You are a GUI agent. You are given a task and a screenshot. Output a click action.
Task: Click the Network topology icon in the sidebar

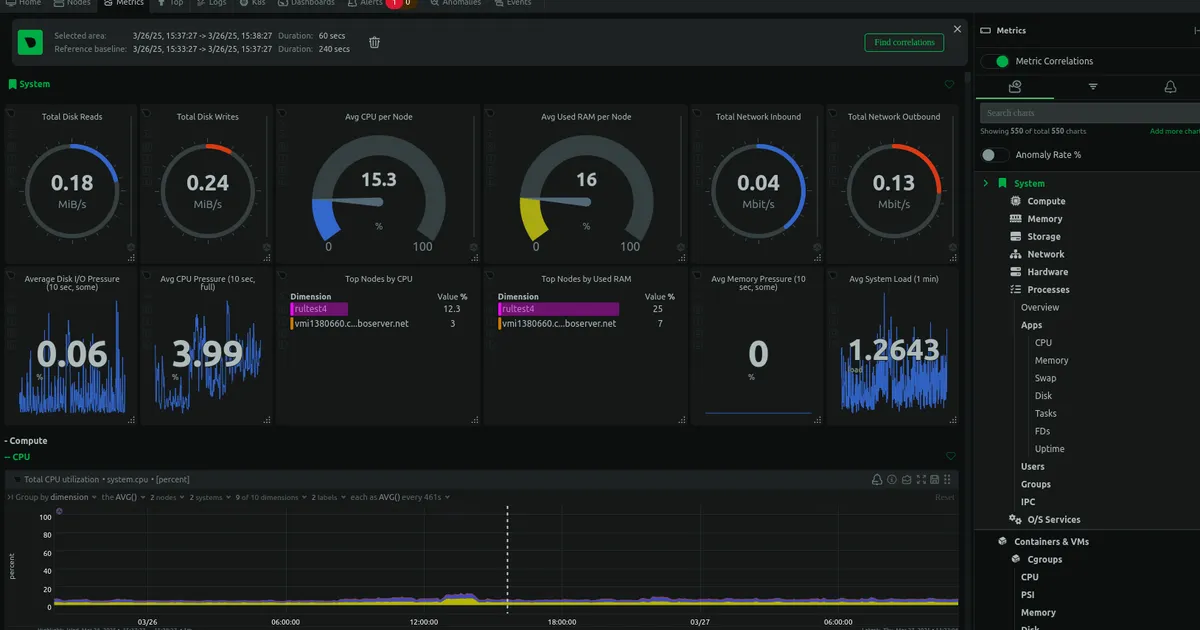tap(1015, 254)
